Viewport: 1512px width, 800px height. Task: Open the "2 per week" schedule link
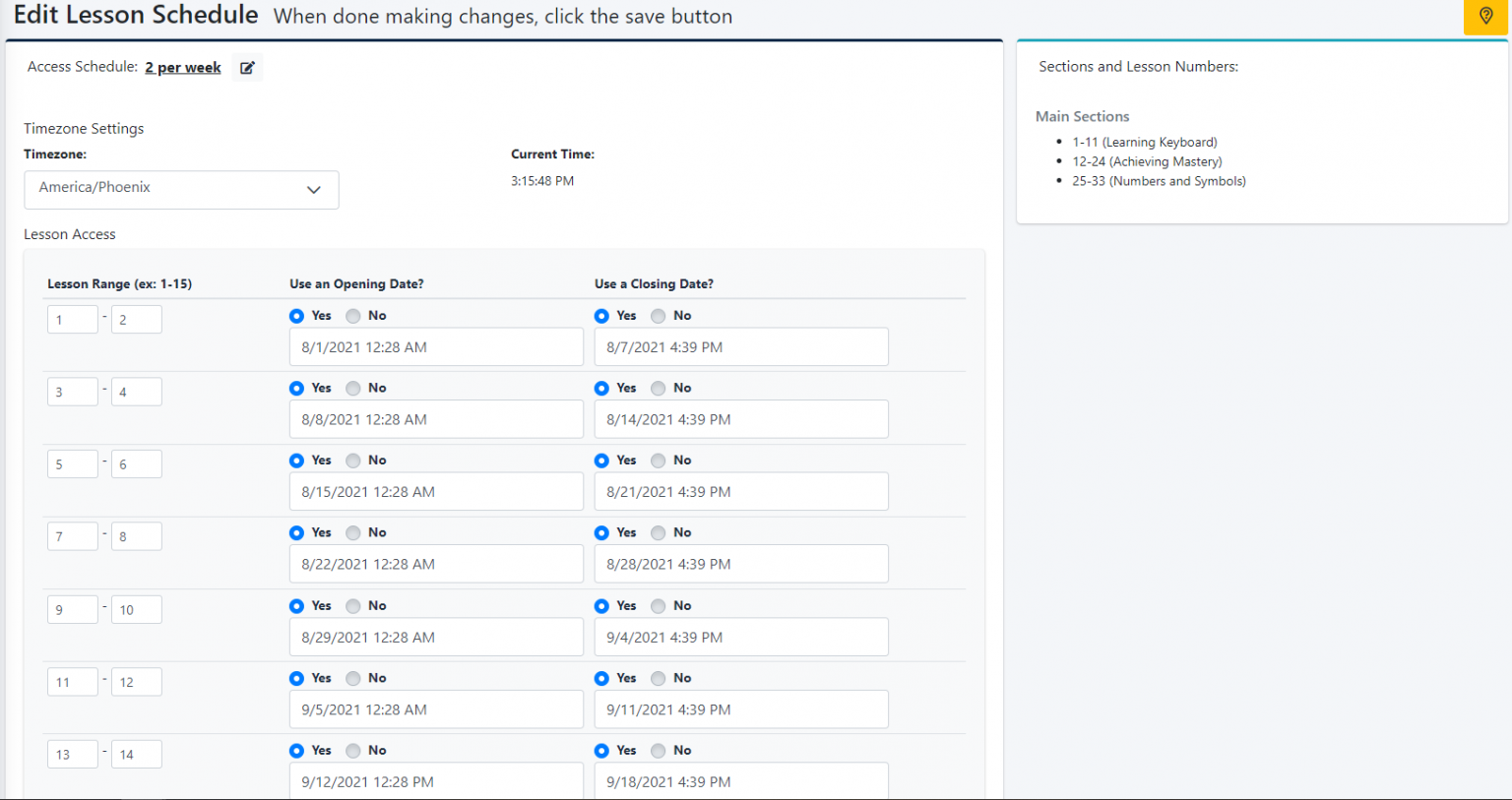point(182,67)
